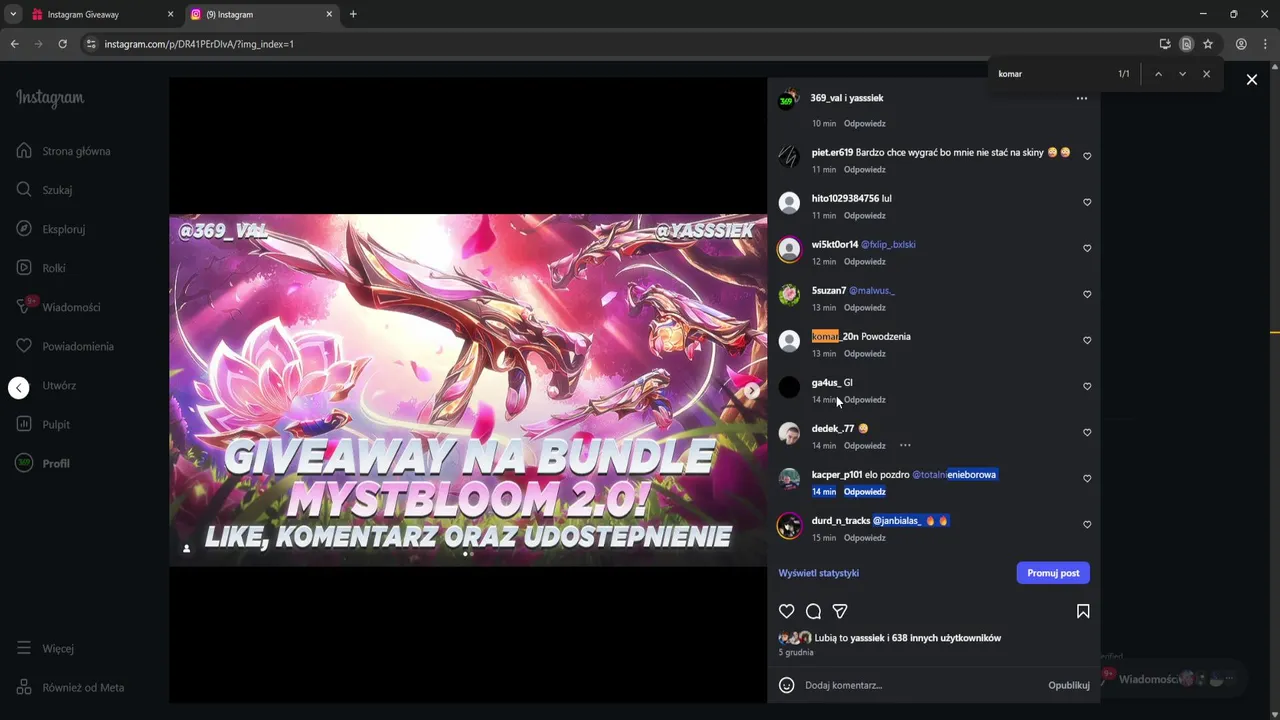
Task: Reload the page in Chrome
Action: click(x=62, y=44)
